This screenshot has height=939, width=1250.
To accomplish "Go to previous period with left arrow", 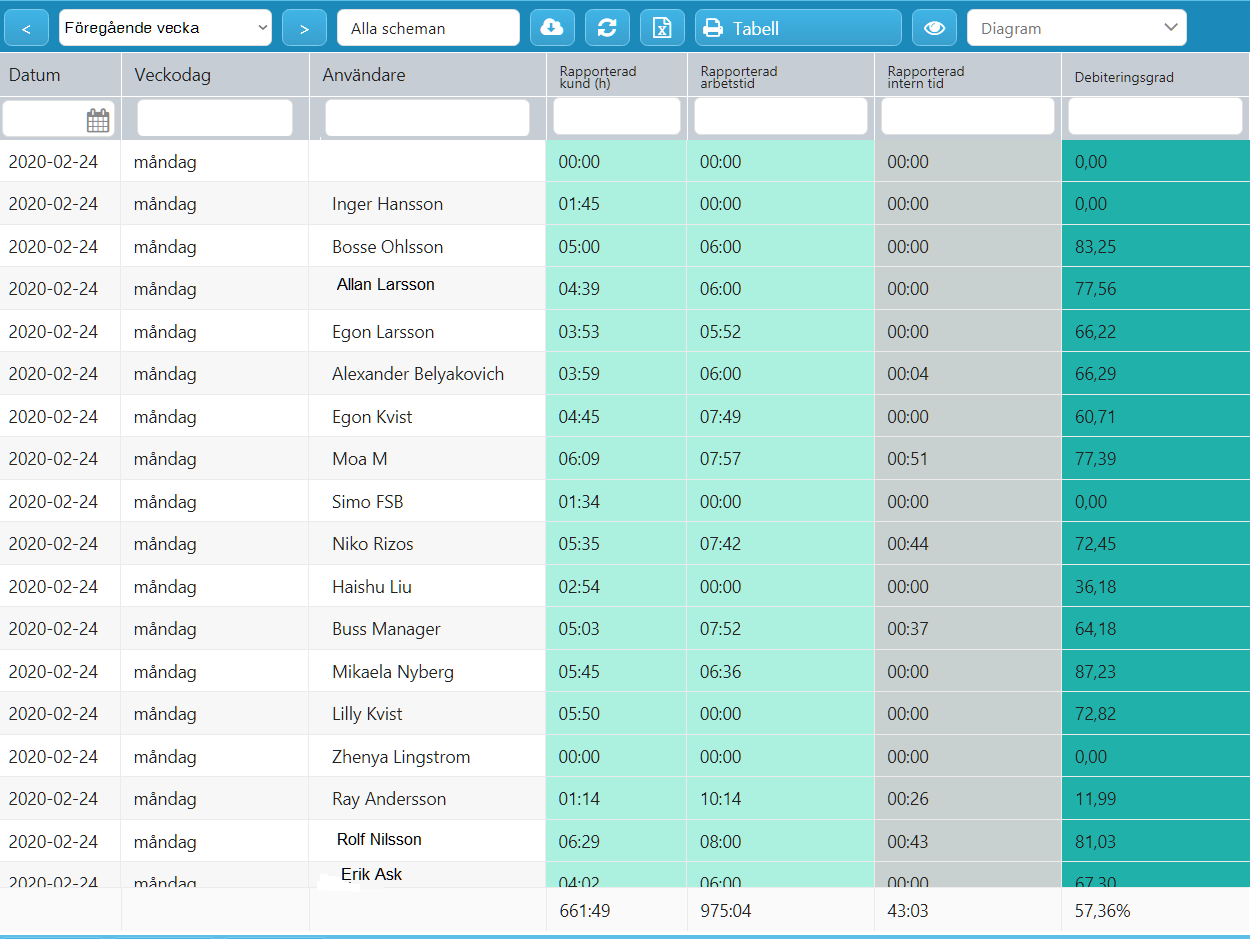I will 26,28.
